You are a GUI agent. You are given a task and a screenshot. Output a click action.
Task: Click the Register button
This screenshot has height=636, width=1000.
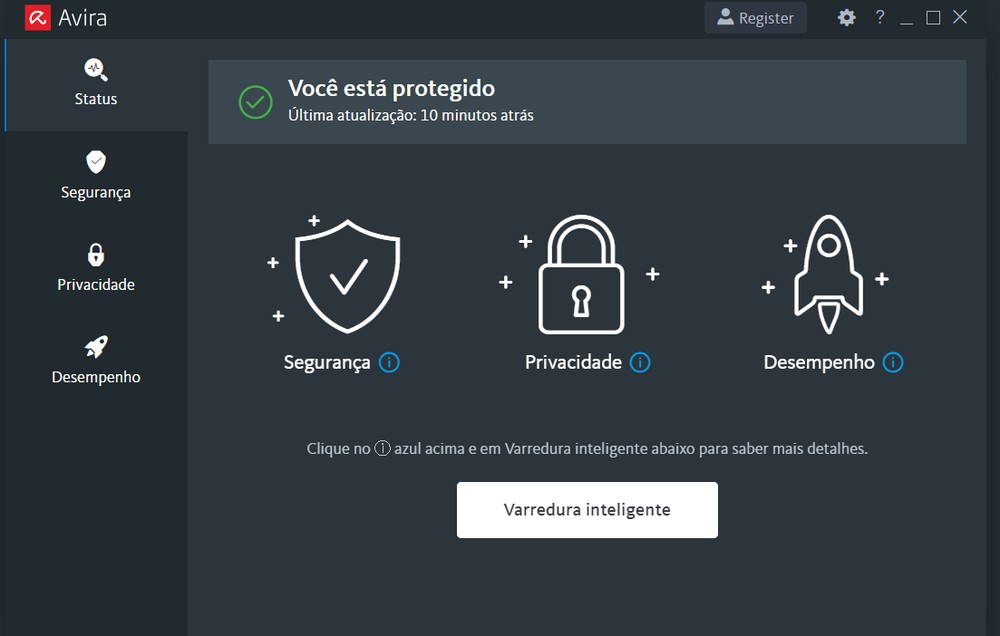755,17
